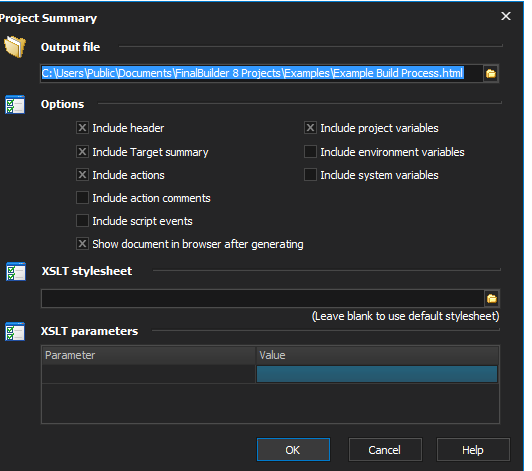Click the output file path field
This screenshot has height=471, width=532.
(x=261, y=73)
